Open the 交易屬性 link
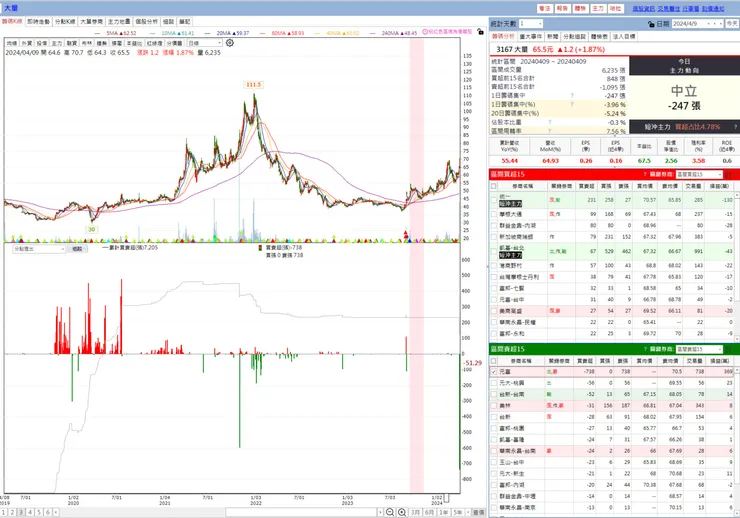Image resolution: width=740 pixels, height=518 pixels. click(669, 8)
